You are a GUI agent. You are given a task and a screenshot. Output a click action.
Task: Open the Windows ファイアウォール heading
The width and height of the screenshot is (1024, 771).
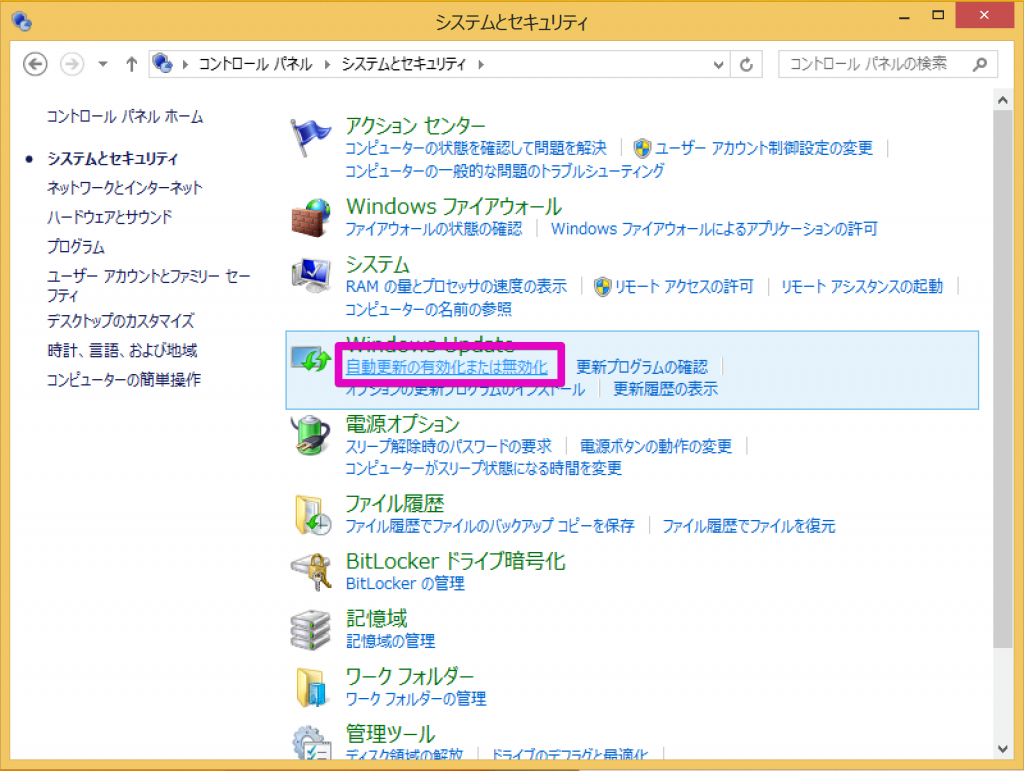454,206
